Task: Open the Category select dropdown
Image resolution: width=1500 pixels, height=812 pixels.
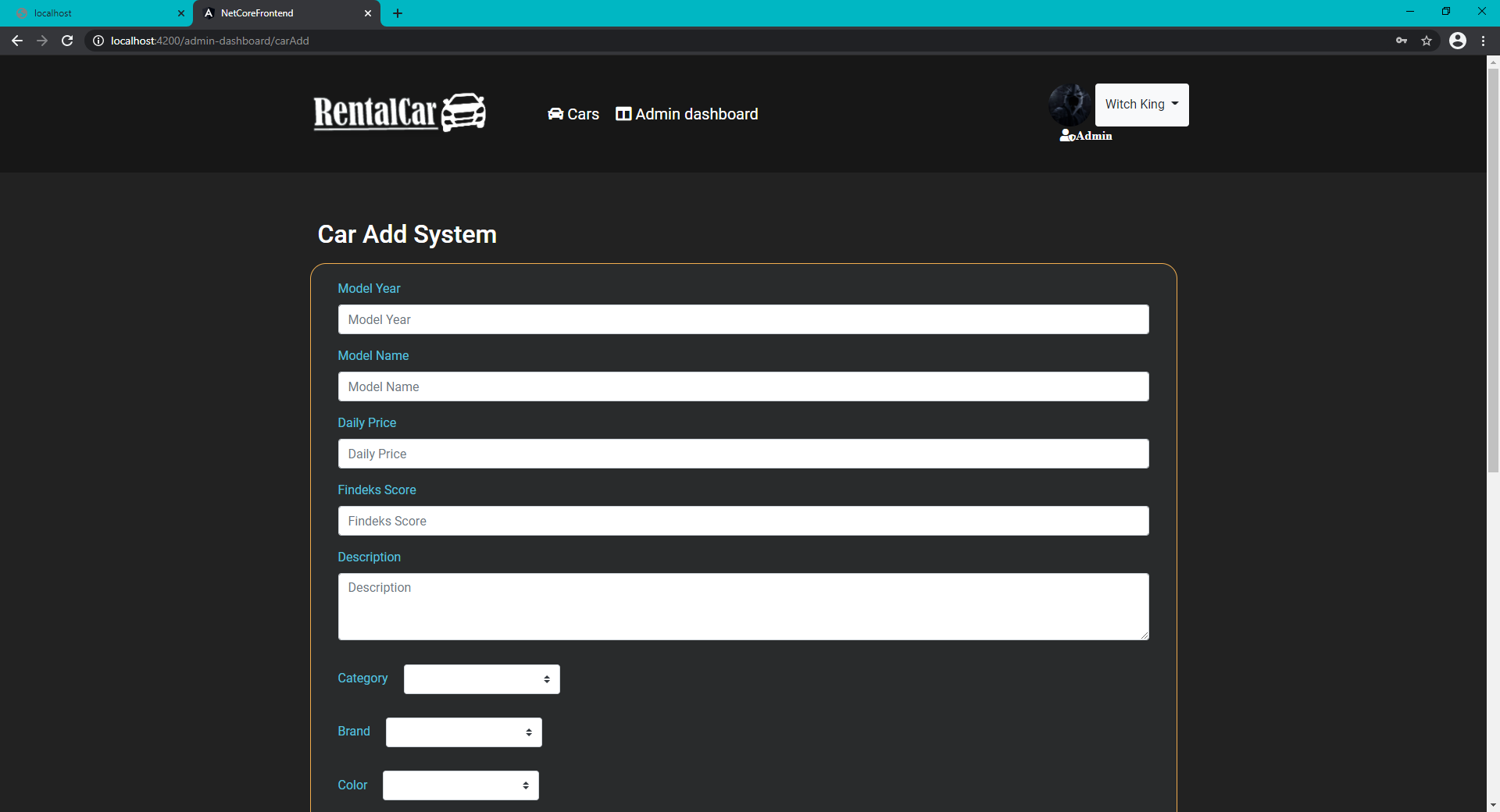Action: 481,679
